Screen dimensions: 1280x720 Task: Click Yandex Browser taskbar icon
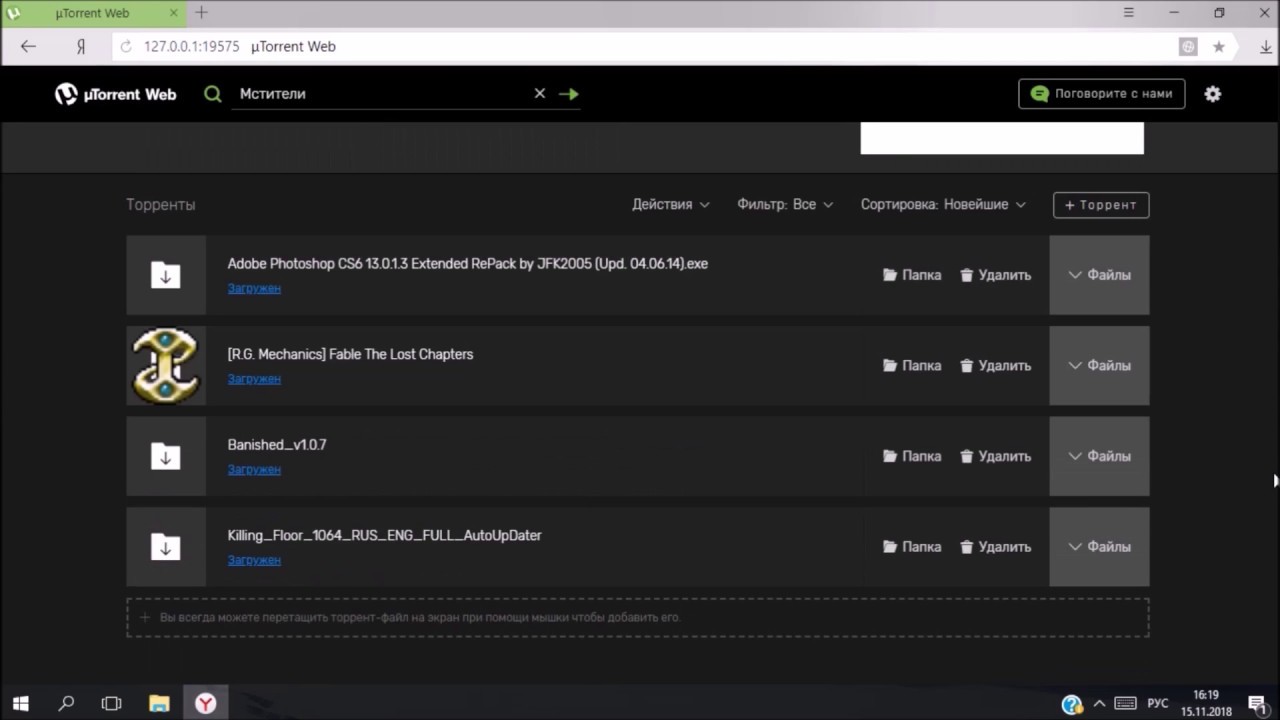(x=205, y=704)
